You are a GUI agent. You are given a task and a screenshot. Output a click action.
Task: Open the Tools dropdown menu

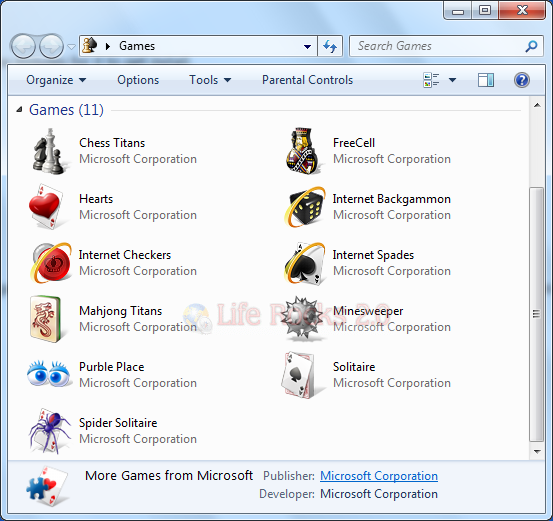[x=210, y=80]
